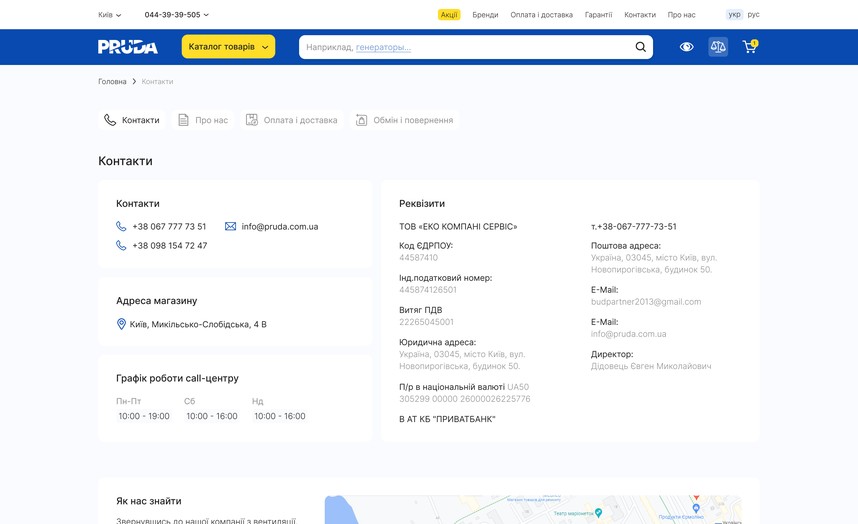Viewport: 858px width, 524px height.
Task: Click В АТ КБ "ПРИВАТБАНК" text
Action: 447,419
